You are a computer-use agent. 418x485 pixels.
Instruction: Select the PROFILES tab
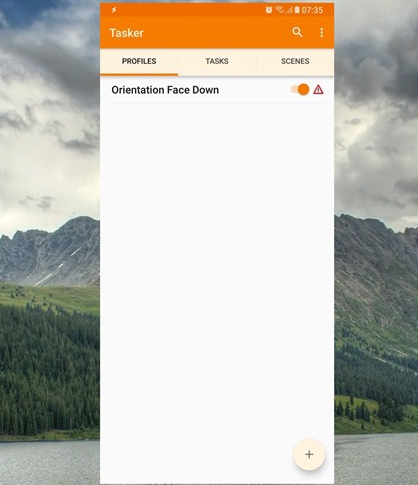pyautogui.click(x=139, y=61)
